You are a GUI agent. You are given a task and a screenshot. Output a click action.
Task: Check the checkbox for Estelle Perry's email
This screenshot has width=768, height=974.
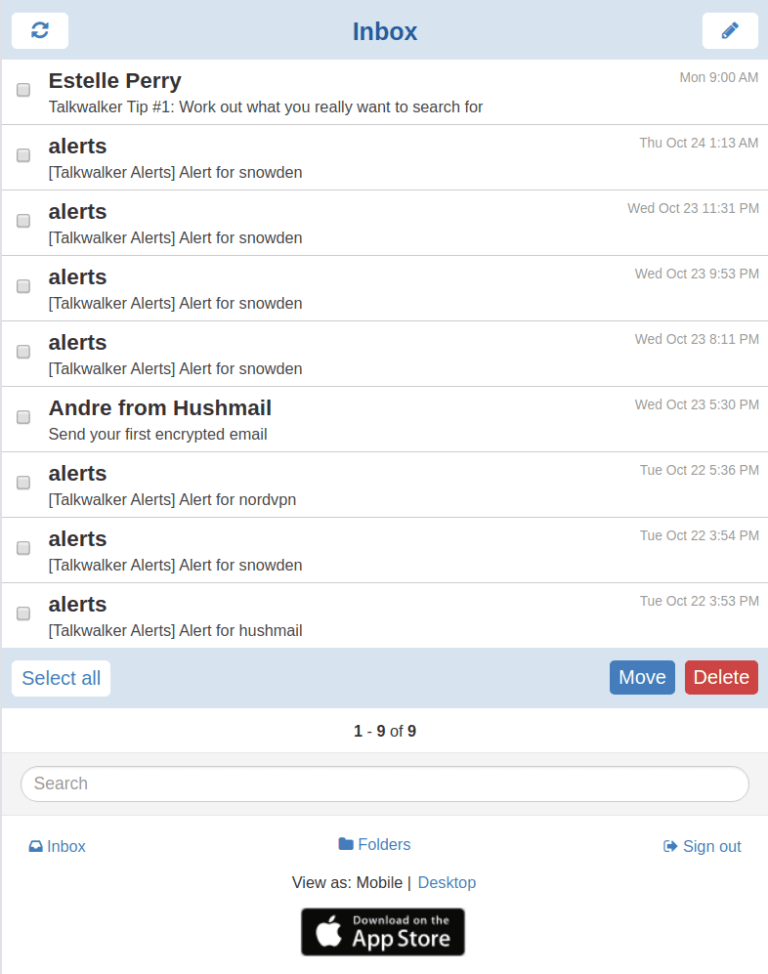(22, 91)
